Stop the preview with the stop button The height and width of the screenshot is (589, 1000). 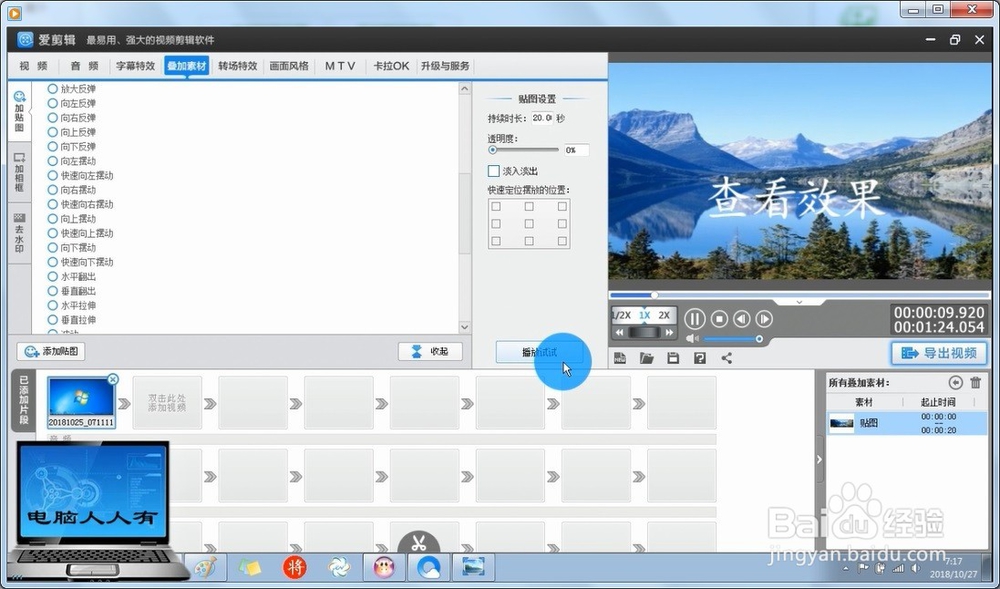point(719,319)
